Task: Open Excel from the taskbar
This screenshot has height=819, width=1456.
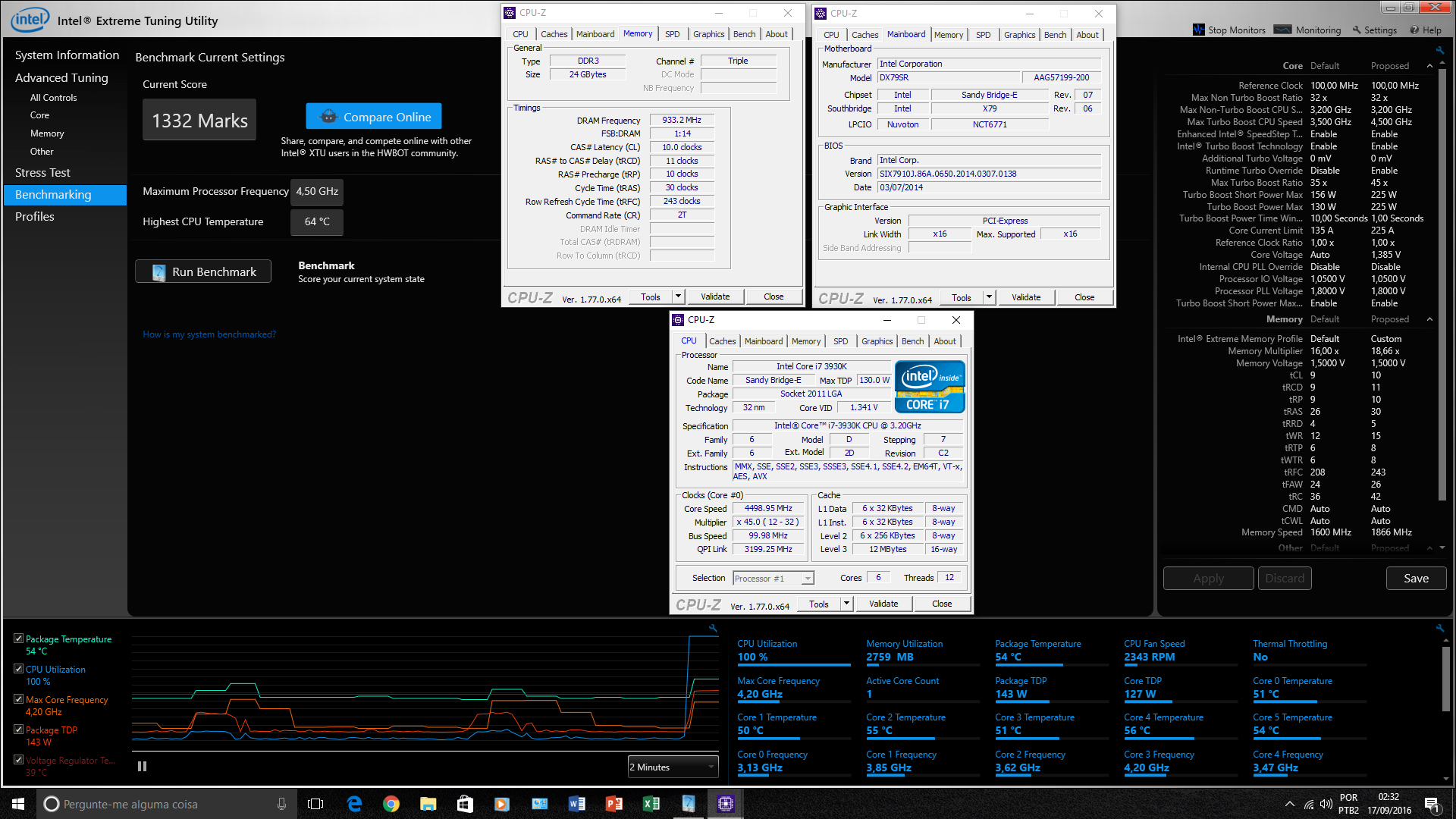Action: pos(651,804)
